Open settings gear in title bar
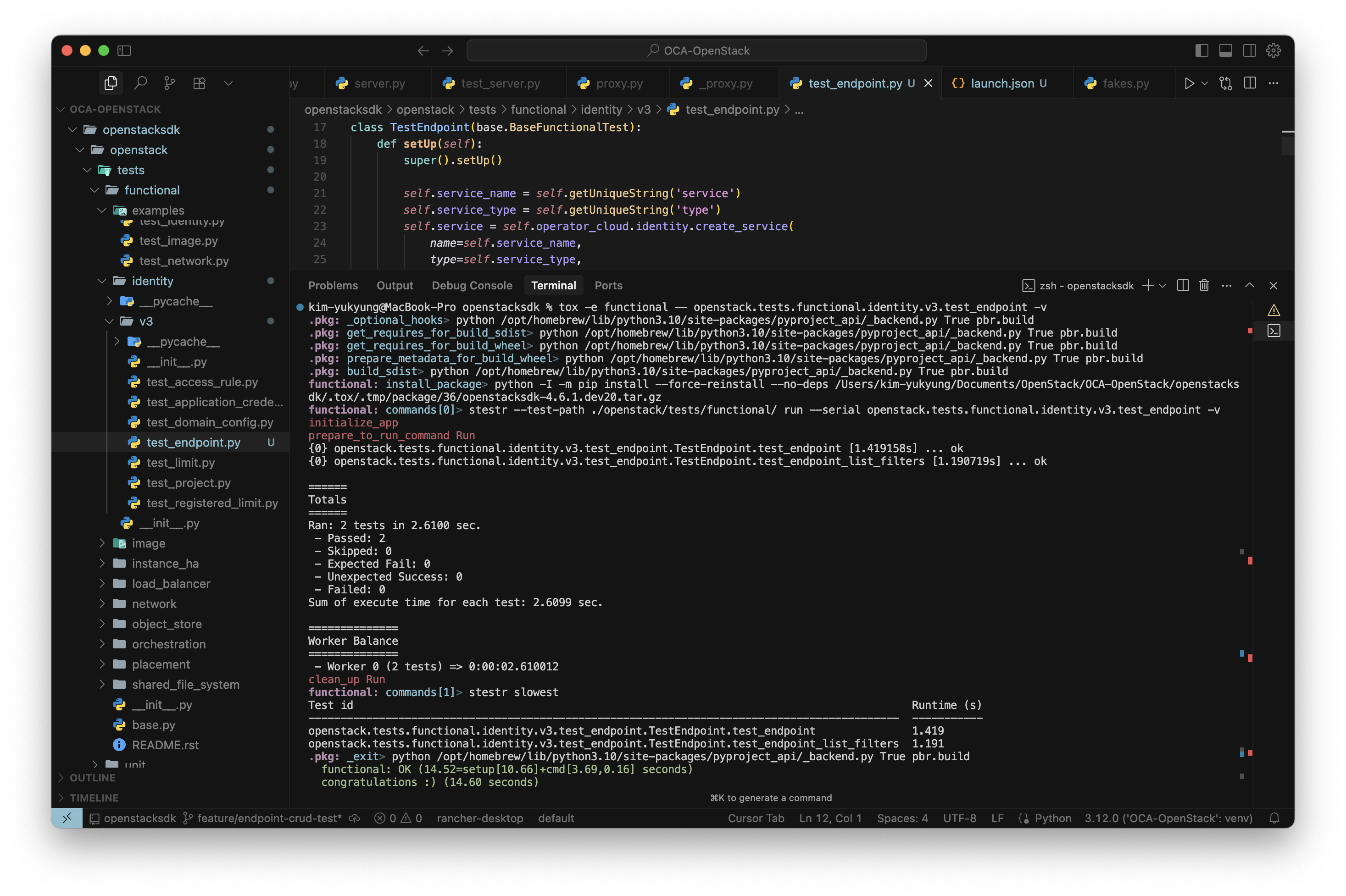Screen dimensions: 1346x896 [1274, 50]
